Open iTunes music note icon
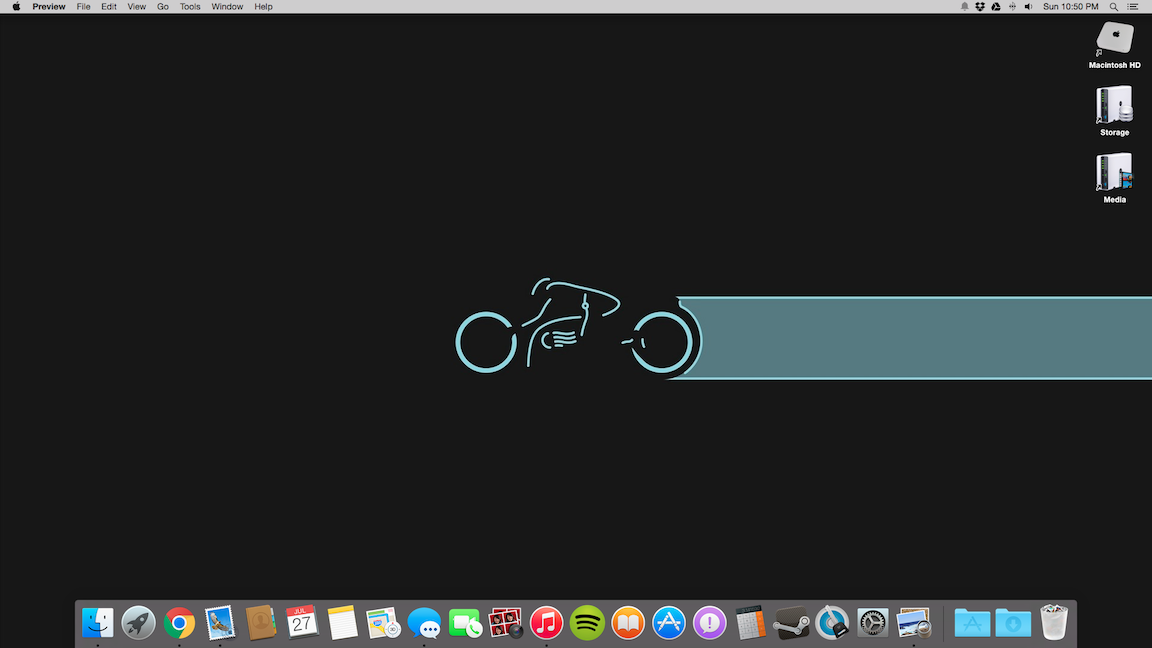The width and height of the screenshot is (1152, 648). 547,623
